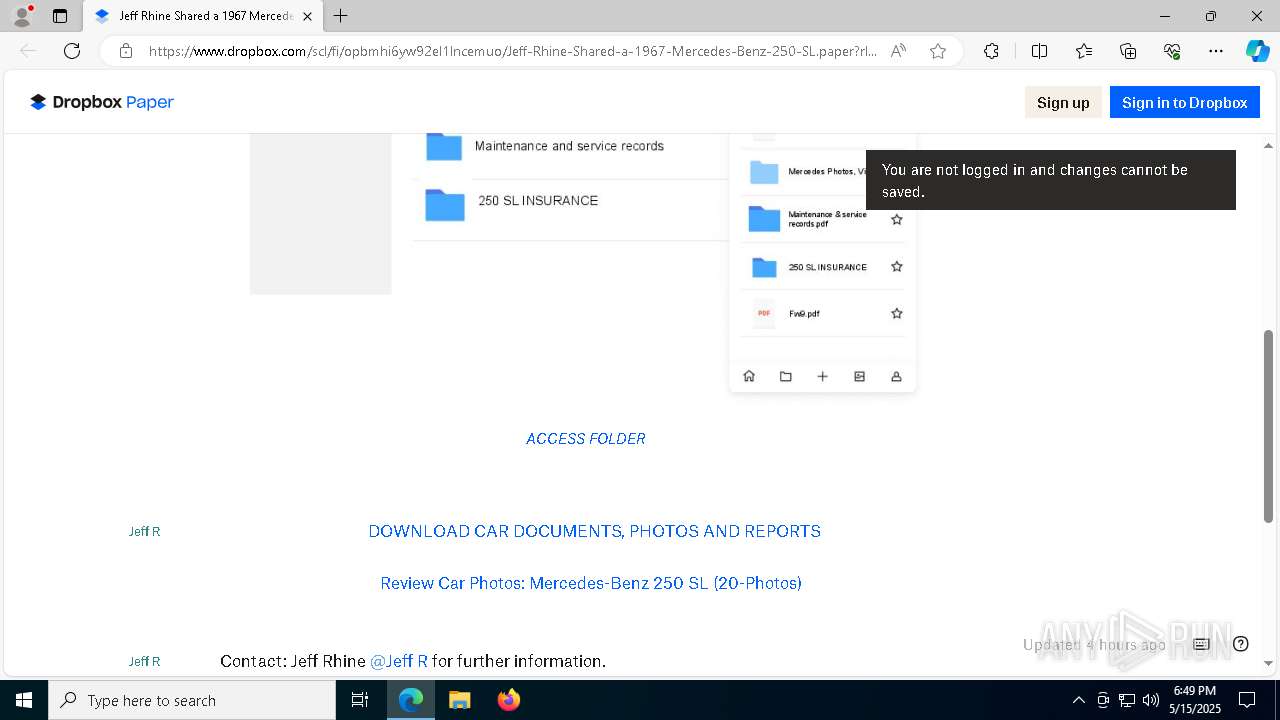Open Collections in Edge toolbar
The height and width of the screenshot is (720, 1280).
[x=1128, y=51]
